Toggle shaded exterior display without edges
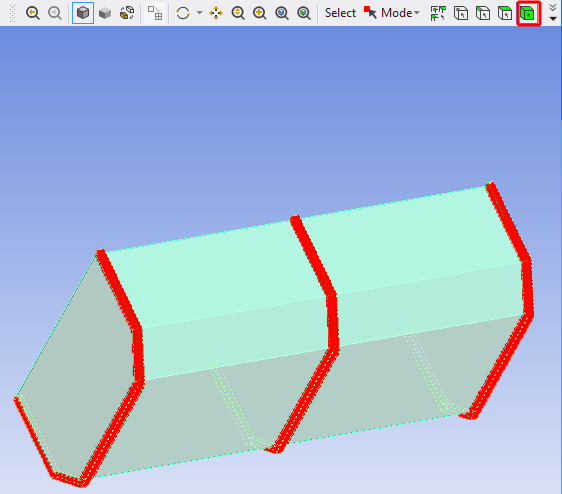 click(105, 13)
